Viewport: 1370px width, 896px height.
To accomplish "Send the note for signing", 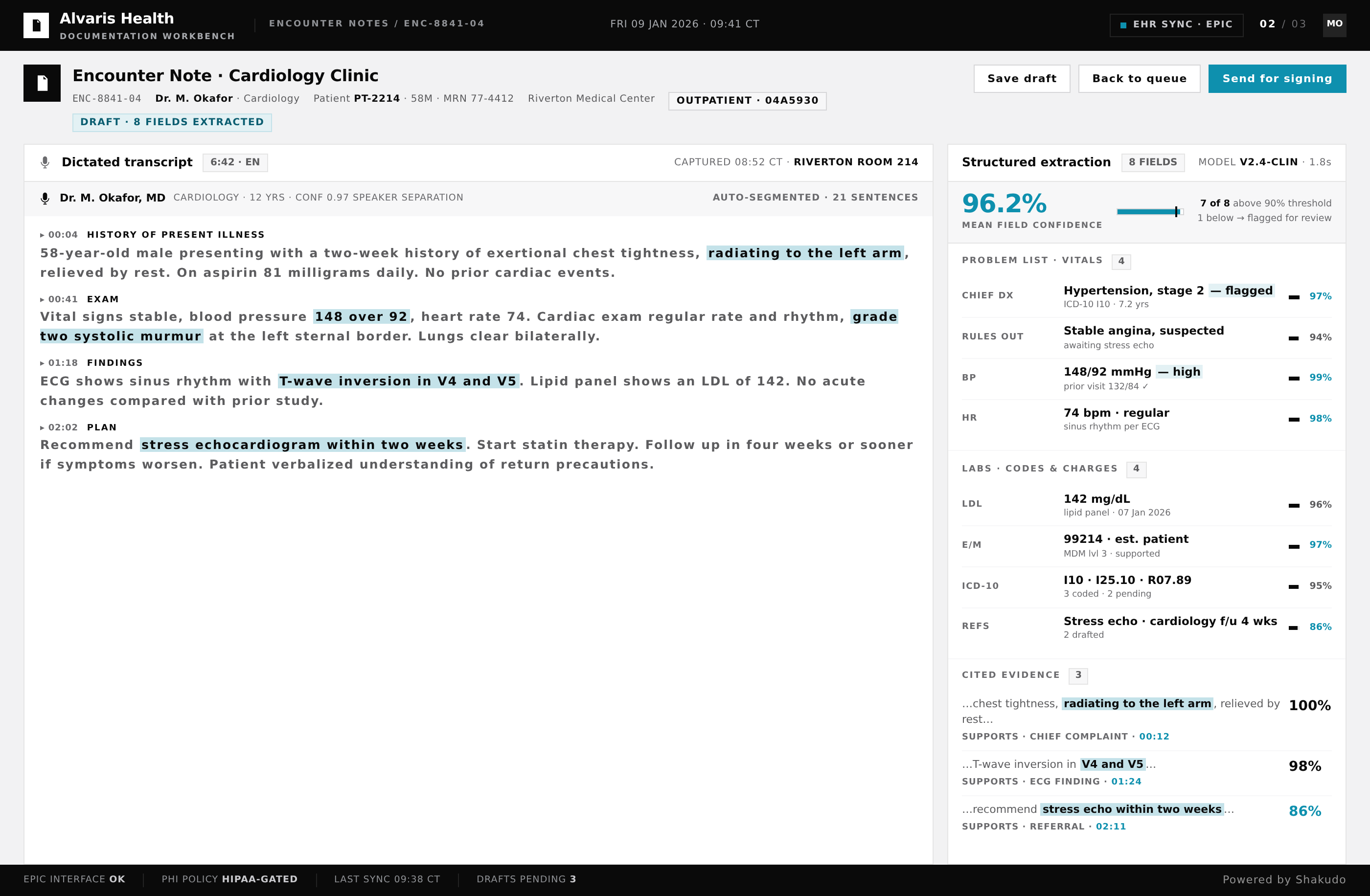I will [1277, 79].
